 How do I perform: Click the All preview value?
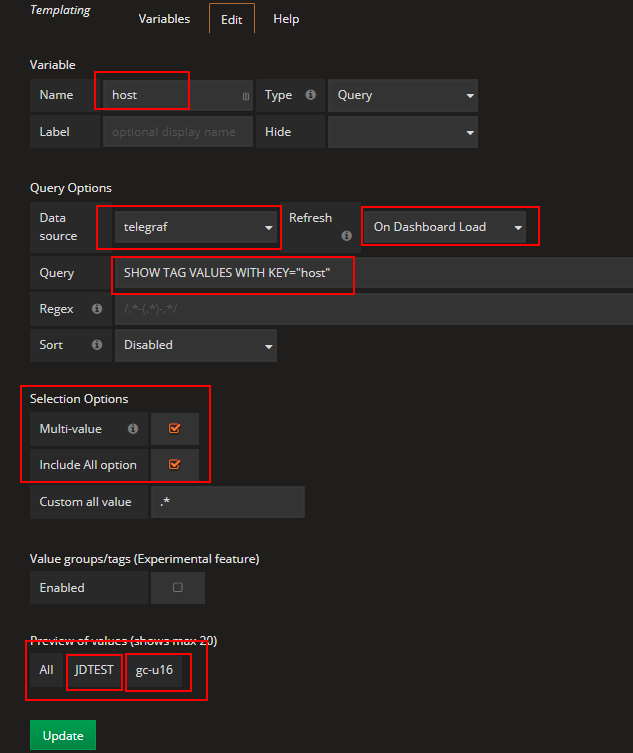[x=47, y=670]
